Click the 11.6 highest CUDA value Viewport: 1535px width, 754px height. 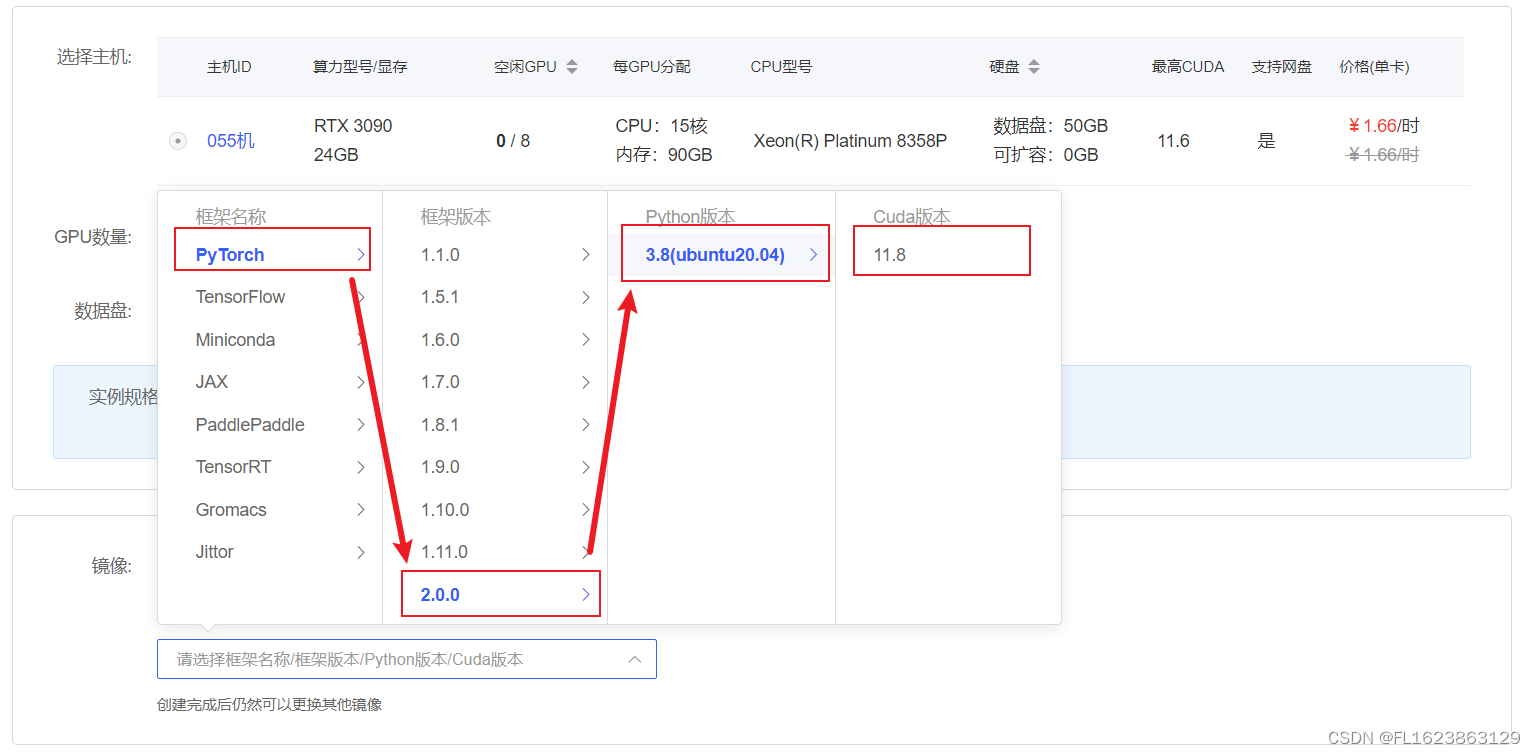pyautogui.click(x=1173, y=141)
